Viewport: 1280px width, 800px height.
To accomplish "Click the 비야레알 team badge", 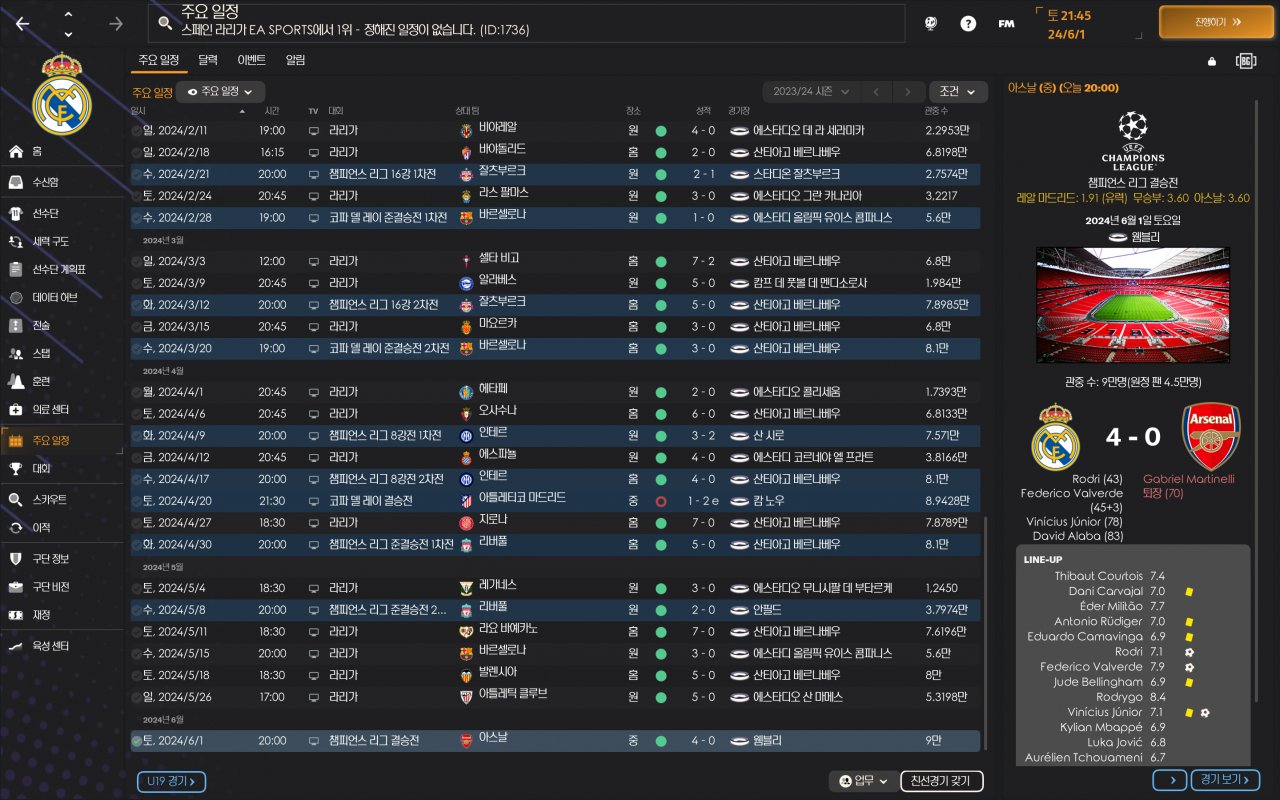I will pyautogui.click(x=466, y=131).
